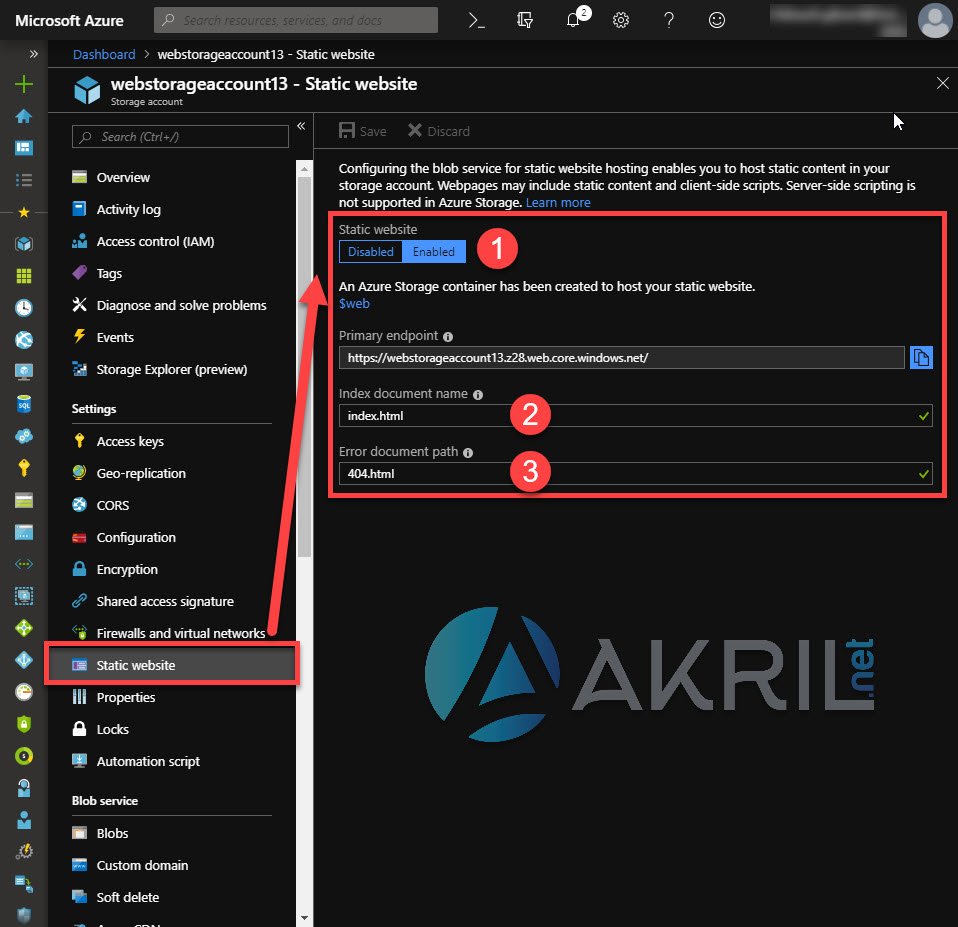Open Dashboard icon in left rail
The image size is (958, 927).
(x=24, y=148)
